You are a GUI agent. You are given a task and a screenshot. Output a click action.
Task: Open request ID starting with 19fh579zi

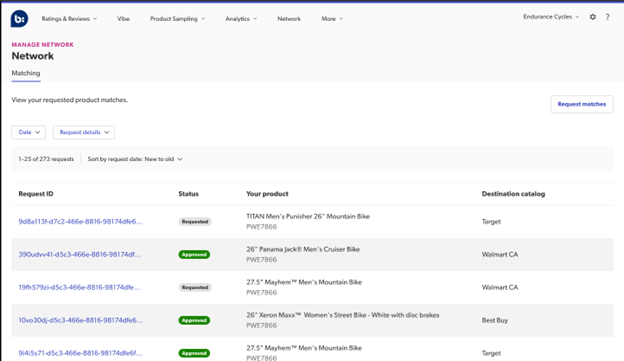(x=79, y=287)
